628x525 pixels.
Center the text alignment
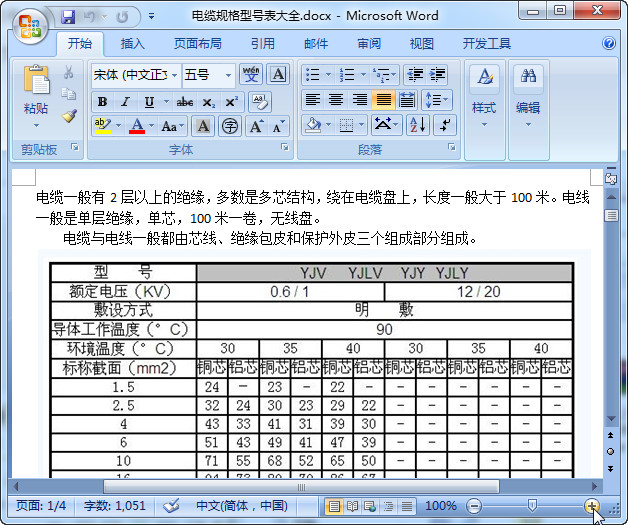coord(336,99)
